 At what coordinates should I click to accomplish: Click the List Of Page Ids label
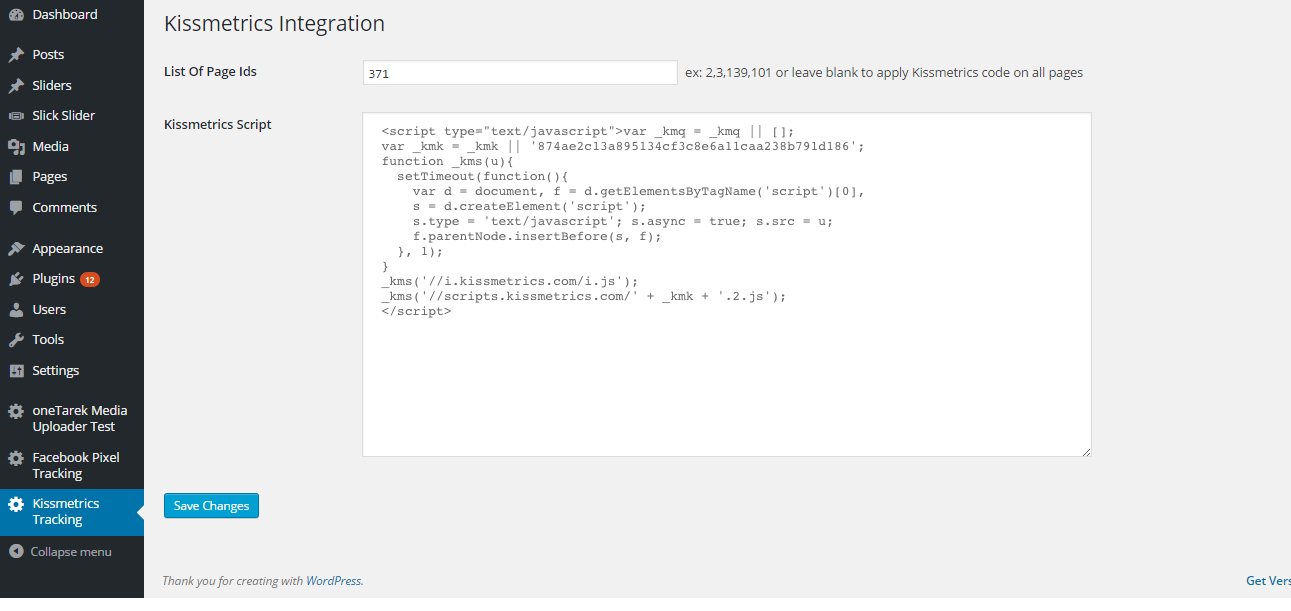click(x=210, y=72)
